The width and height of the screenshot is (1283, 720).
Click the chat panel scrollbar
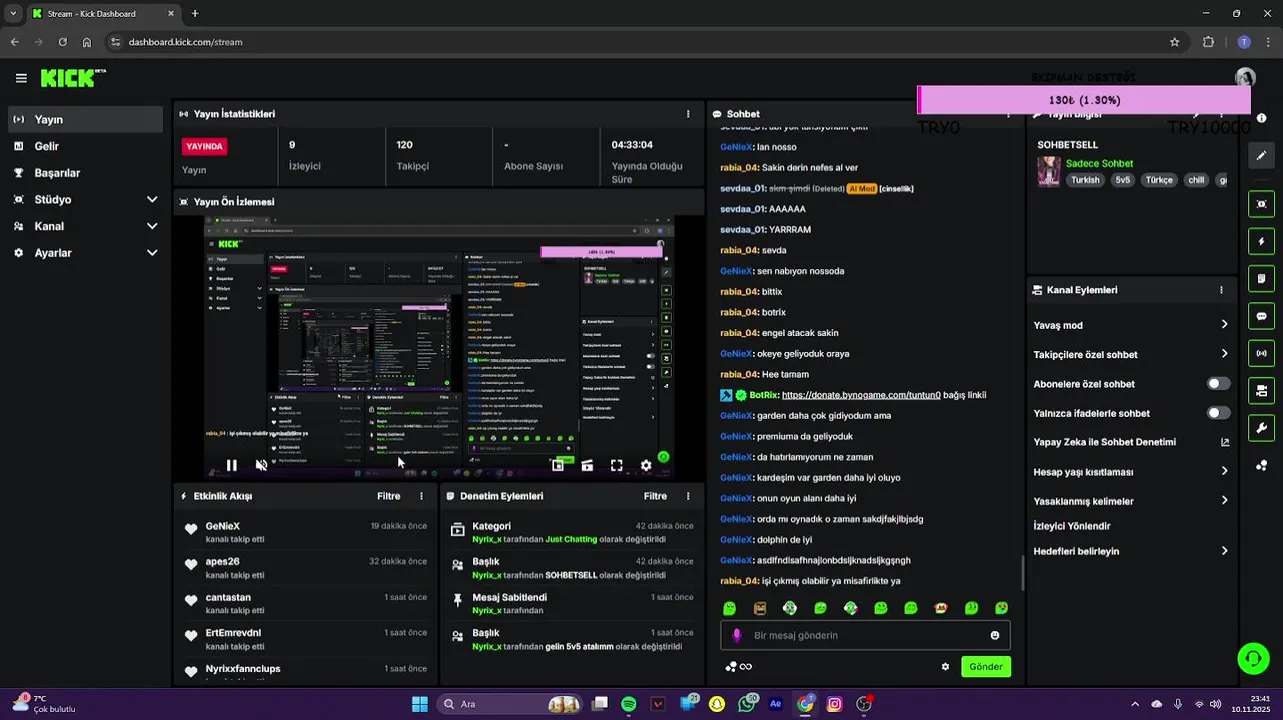1021,573
